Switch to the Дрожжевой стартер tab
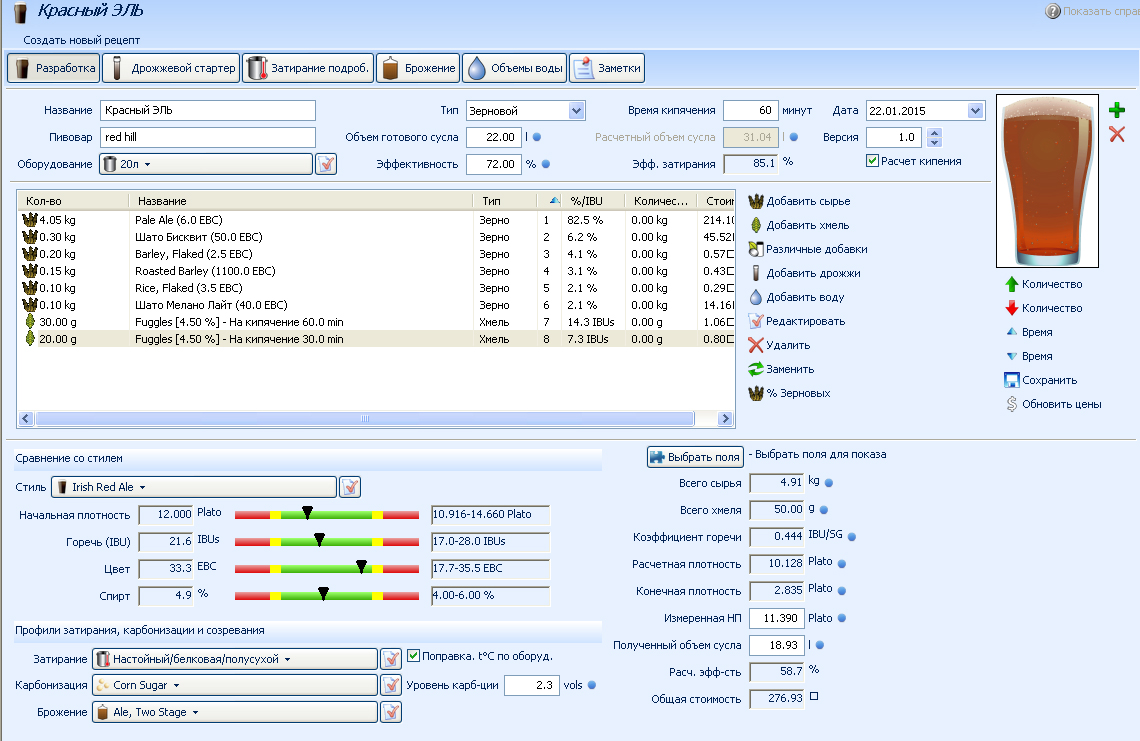This screenshot has height=741, width=1140. (171, 68)
